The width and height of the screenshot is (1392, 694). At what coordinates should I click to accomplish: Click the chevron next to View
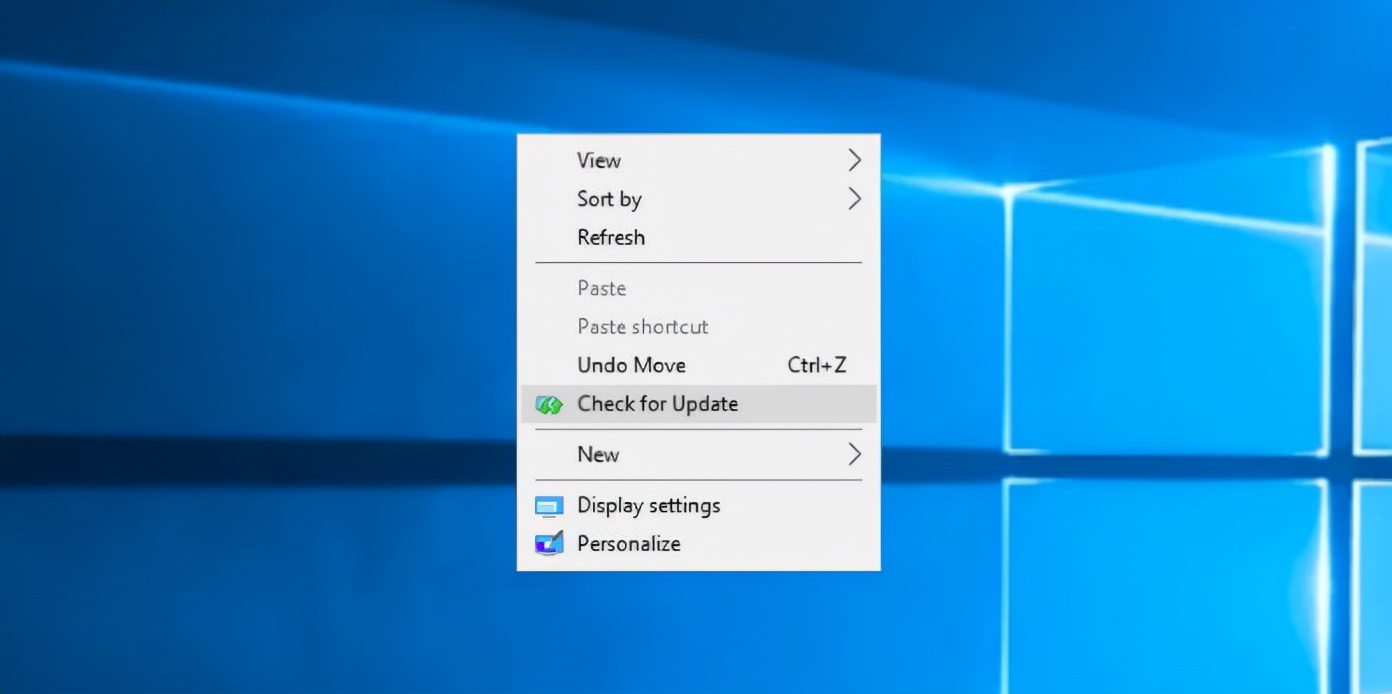(855, 160)
